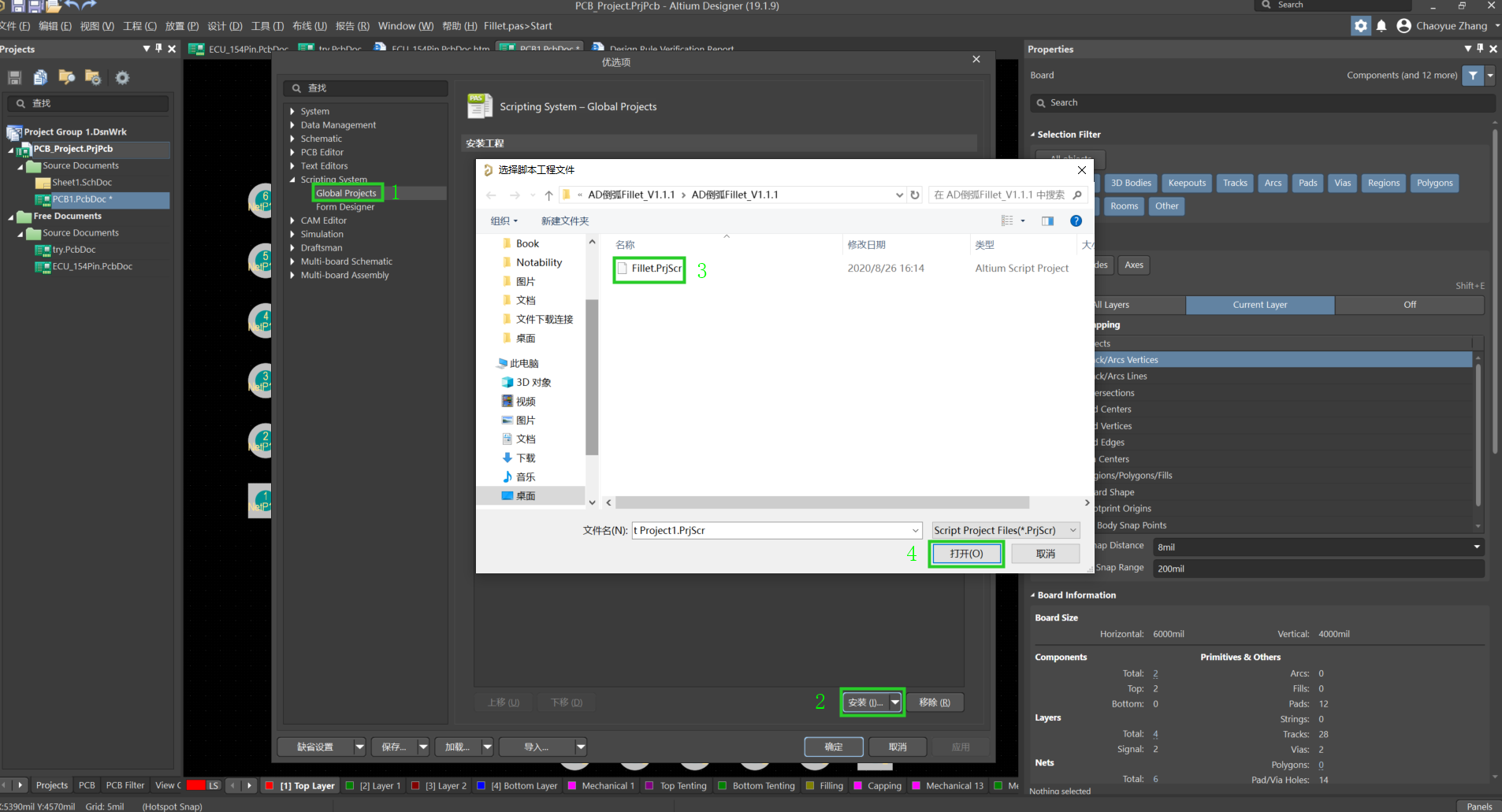Click the up-one-level arrow in file dialog
Screen dimensions: 1502x812
(548, 195)
